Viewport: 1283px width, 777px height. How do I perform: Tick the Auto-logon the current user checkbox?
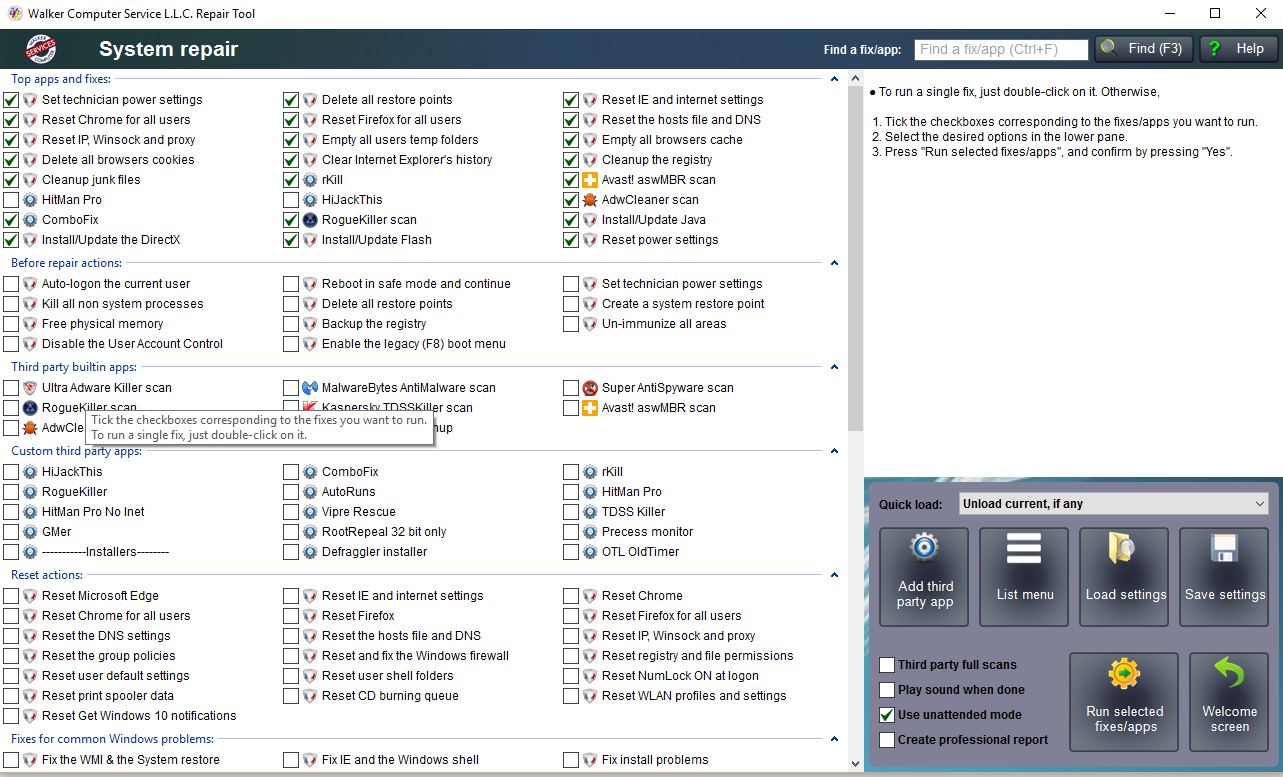coord(11,284)
